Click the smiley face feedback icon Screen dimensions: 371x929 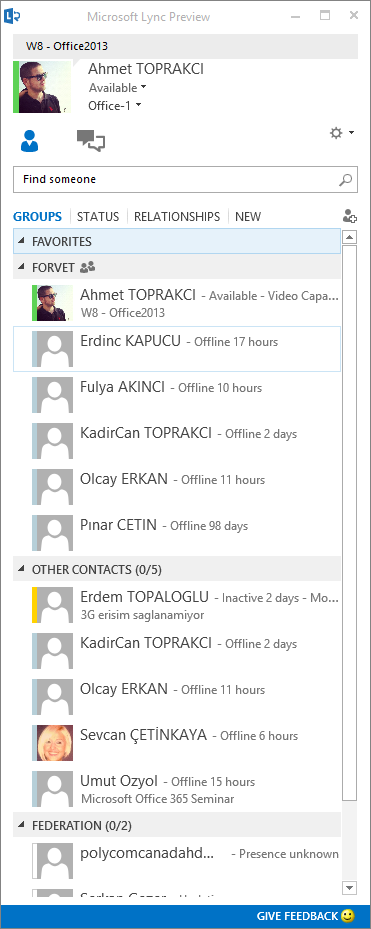coord(348,916)
